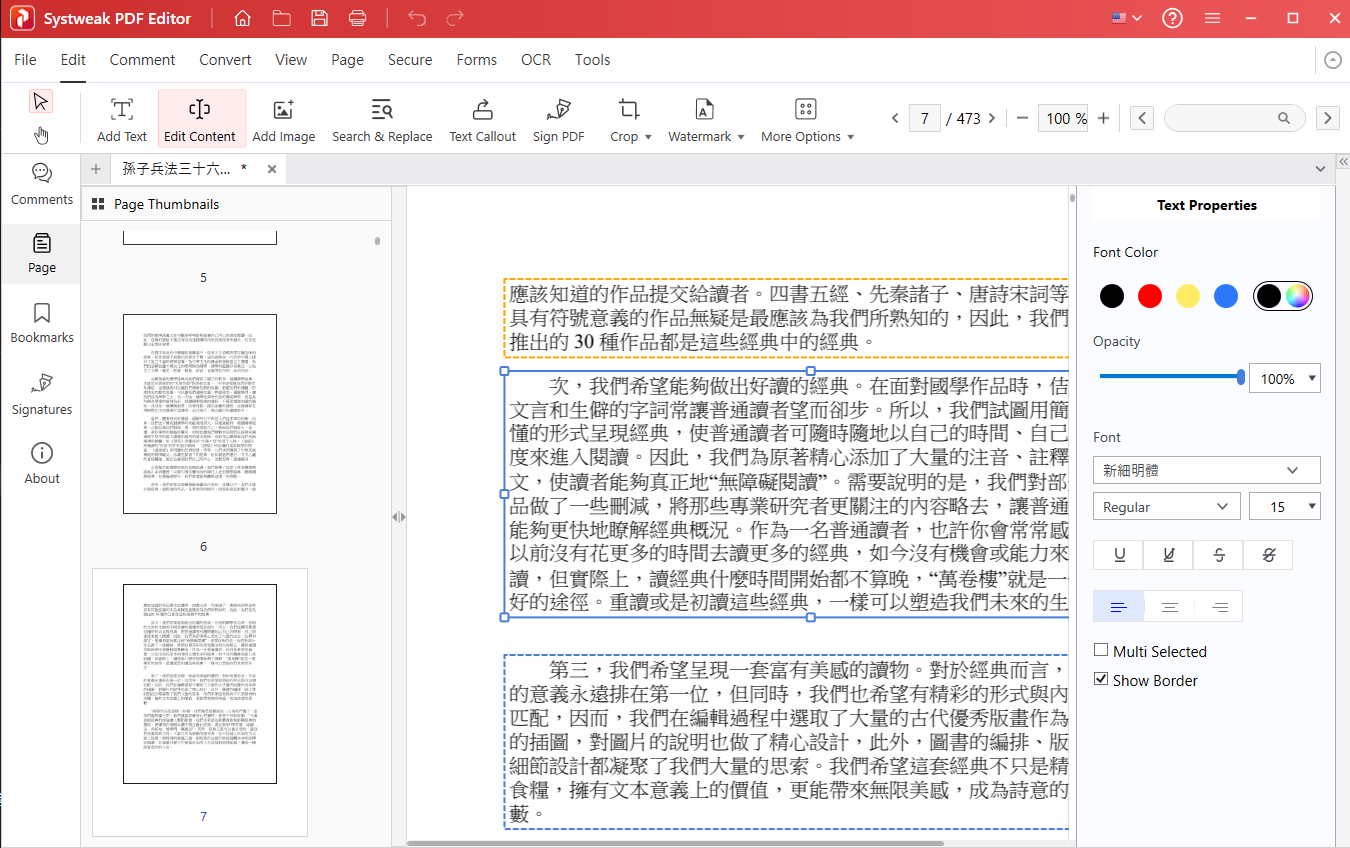Choose the Add Image tool

284,120
